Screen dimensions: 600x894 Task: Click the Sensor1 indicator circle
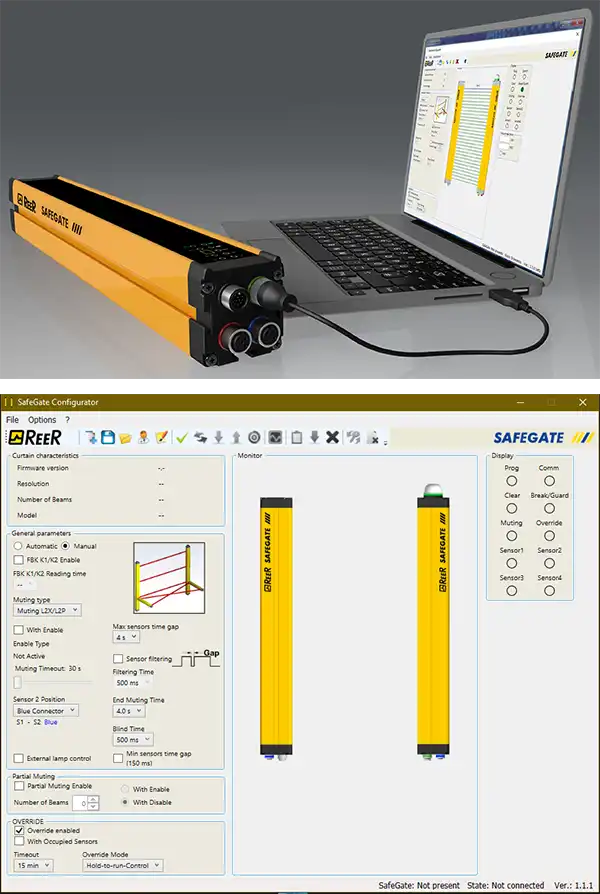pyautogui.click(x=512, y=563)
